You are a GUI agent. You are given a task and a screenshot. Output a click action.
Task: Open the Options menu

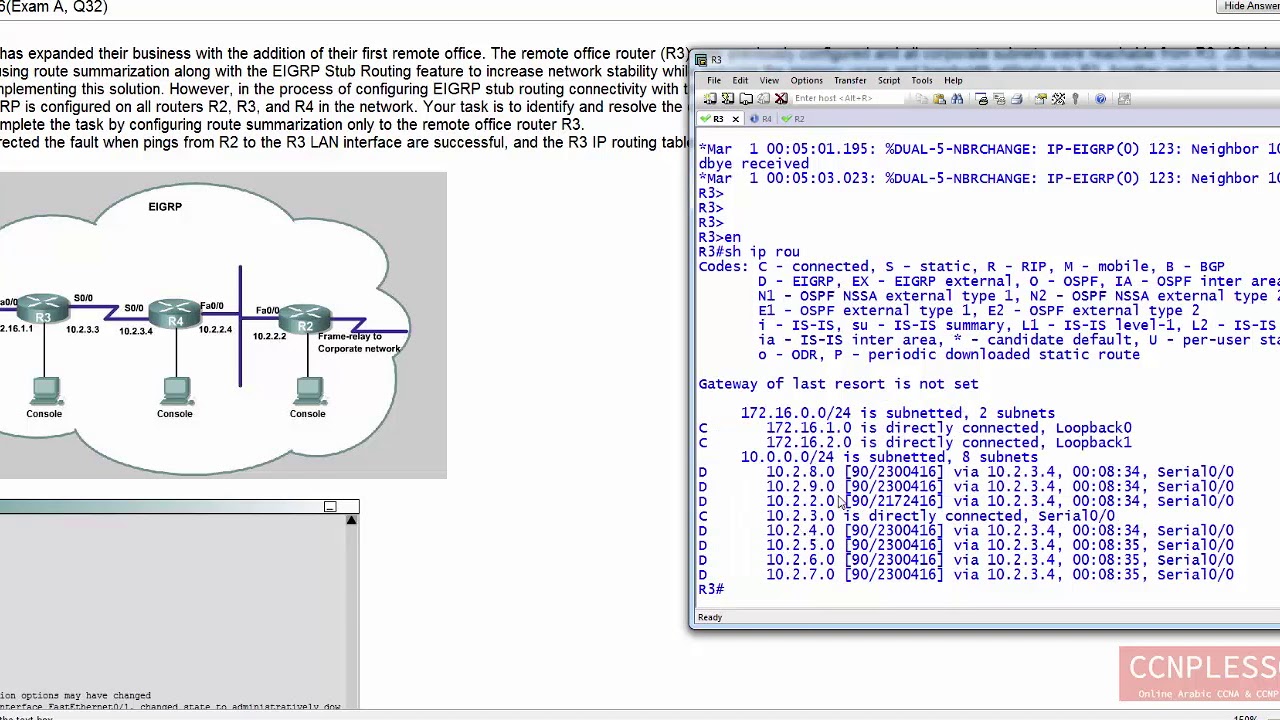[x=807, y=80]
